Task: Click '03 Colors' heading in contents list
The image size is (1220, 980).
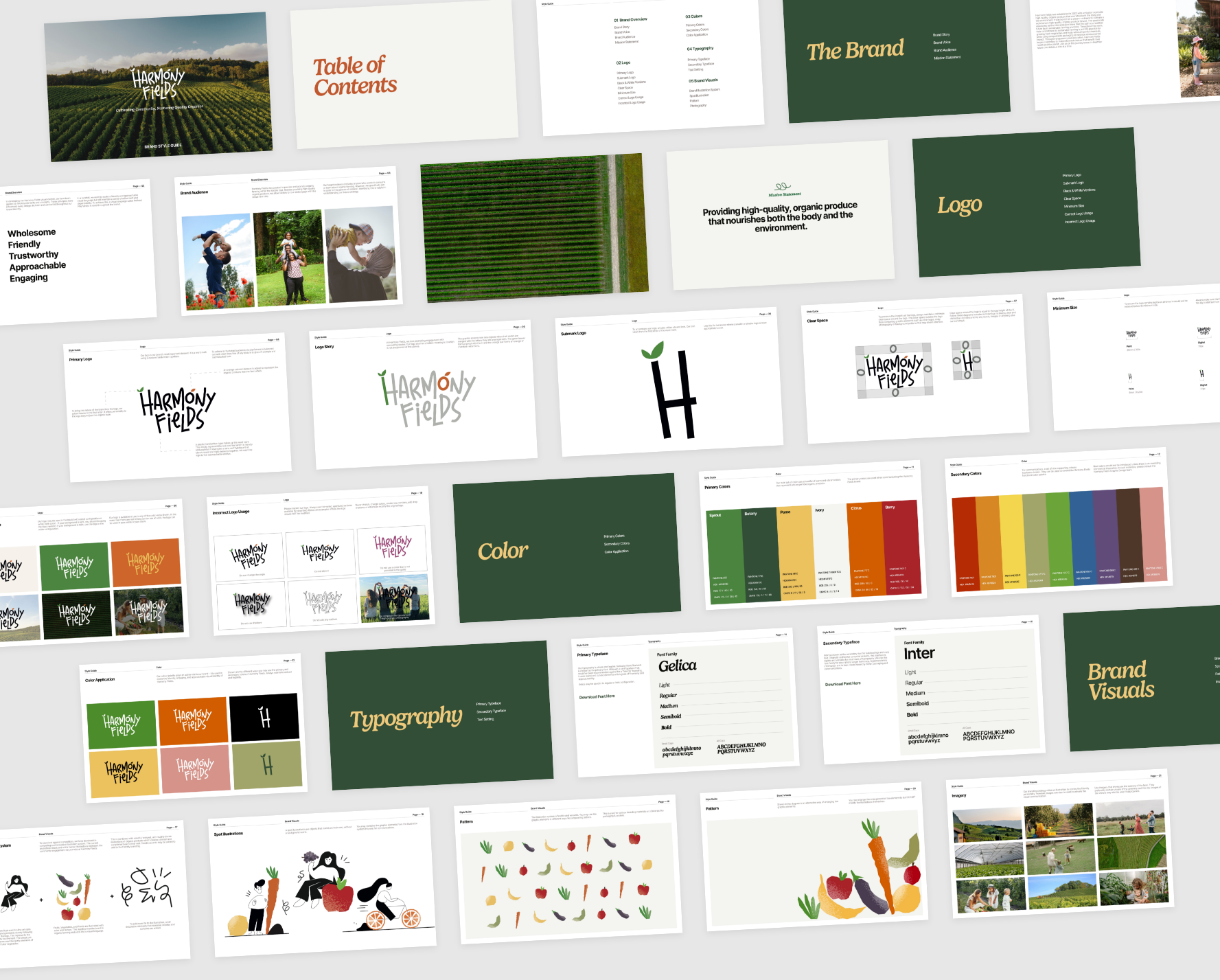Action: point(693,16)
